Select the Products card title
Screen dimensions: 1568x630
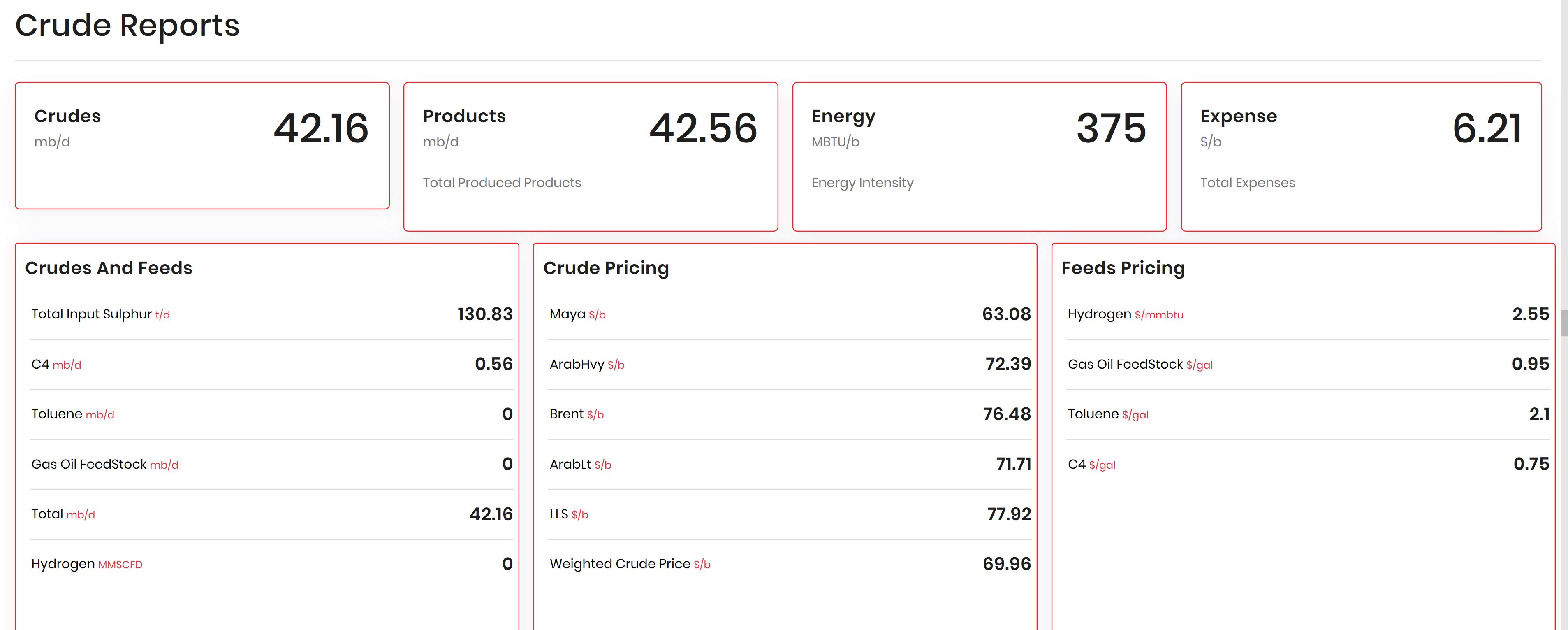click(x=464, y=116)
